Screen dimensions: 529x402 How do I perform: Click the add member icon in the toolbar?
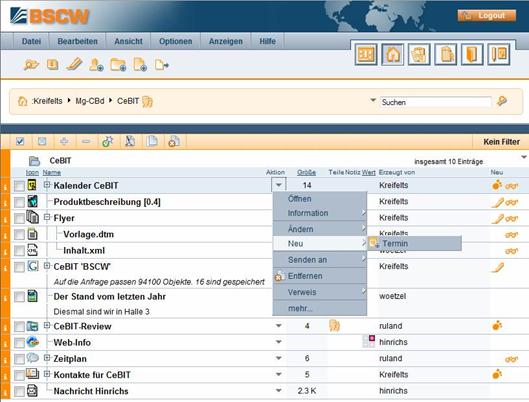(96, 64)
